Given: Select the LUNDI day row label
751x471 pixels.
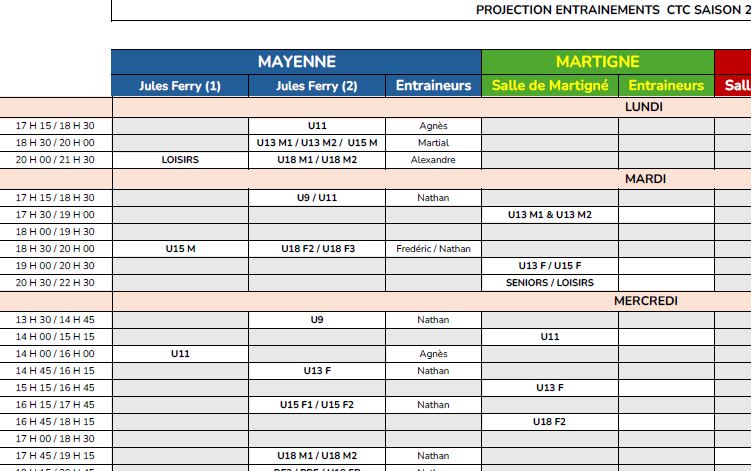Looking at the screenshot, I should 643,107.
